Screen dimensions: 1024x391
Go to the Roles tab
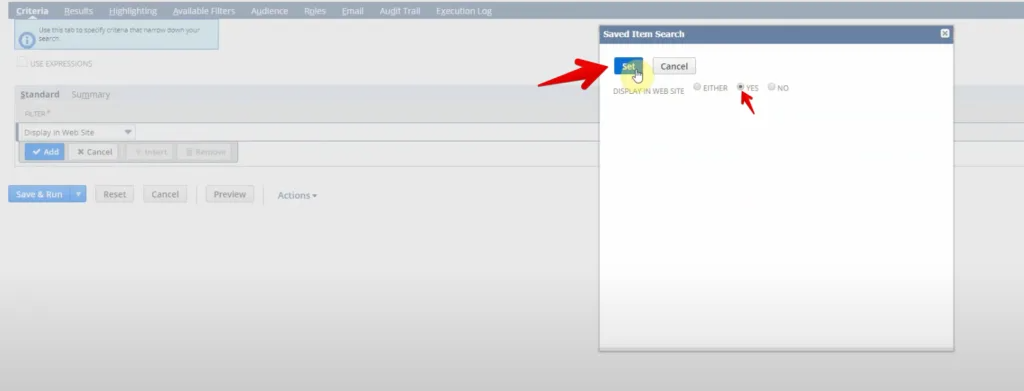315,11
